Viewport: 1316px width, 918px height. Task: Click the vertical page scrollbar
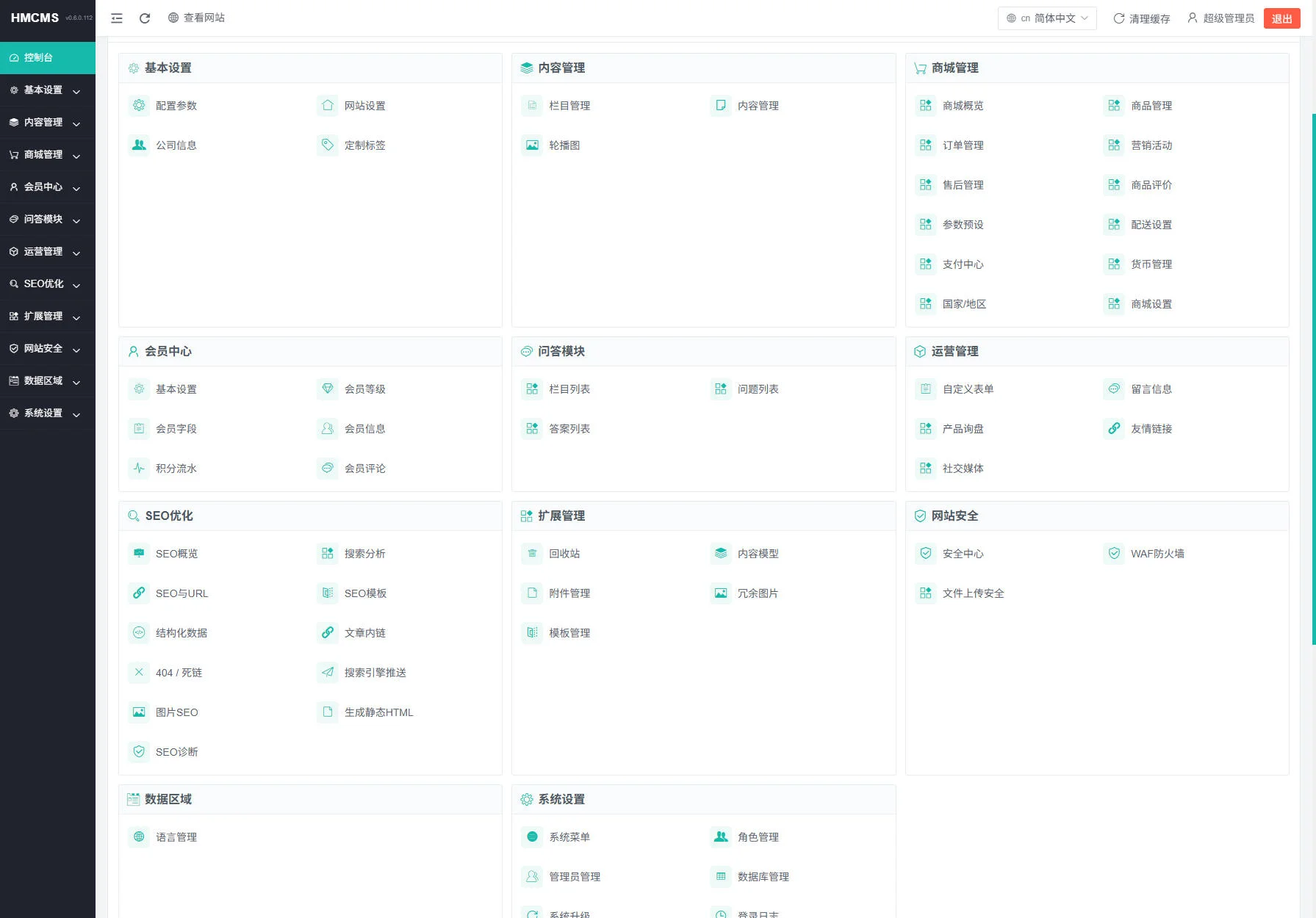coord(1313,378)
